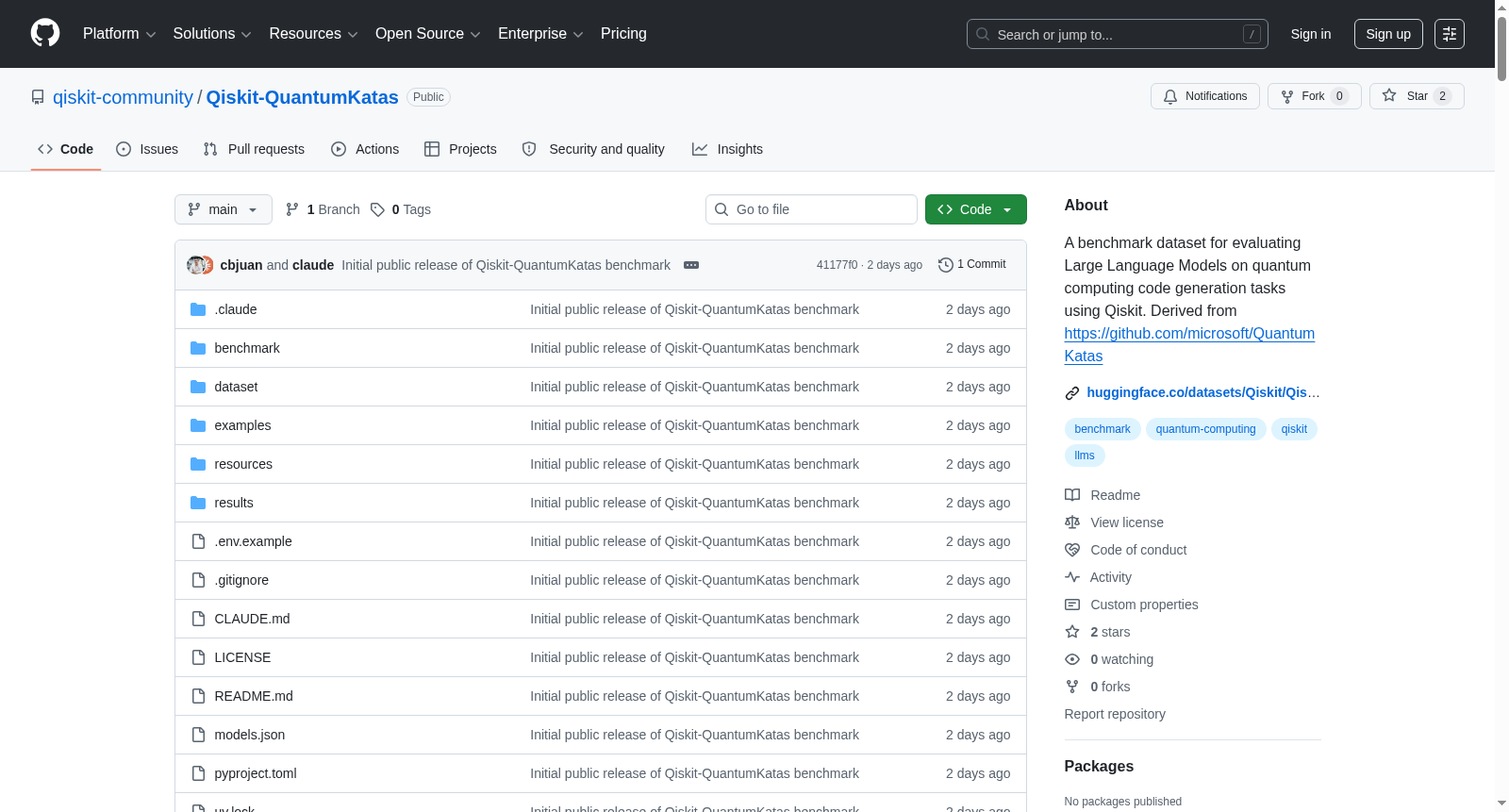Open the header settings menu icon

click(1450, 34)
